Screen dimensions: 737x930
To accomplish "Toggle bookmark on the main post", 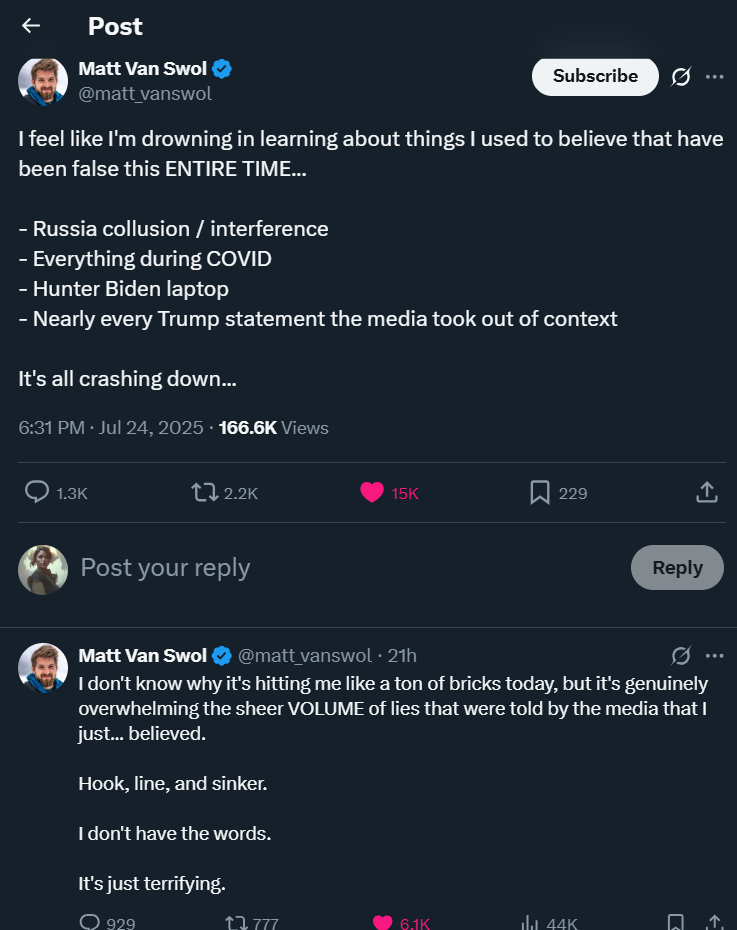I will pyautogui.click(x=540, y=492).
